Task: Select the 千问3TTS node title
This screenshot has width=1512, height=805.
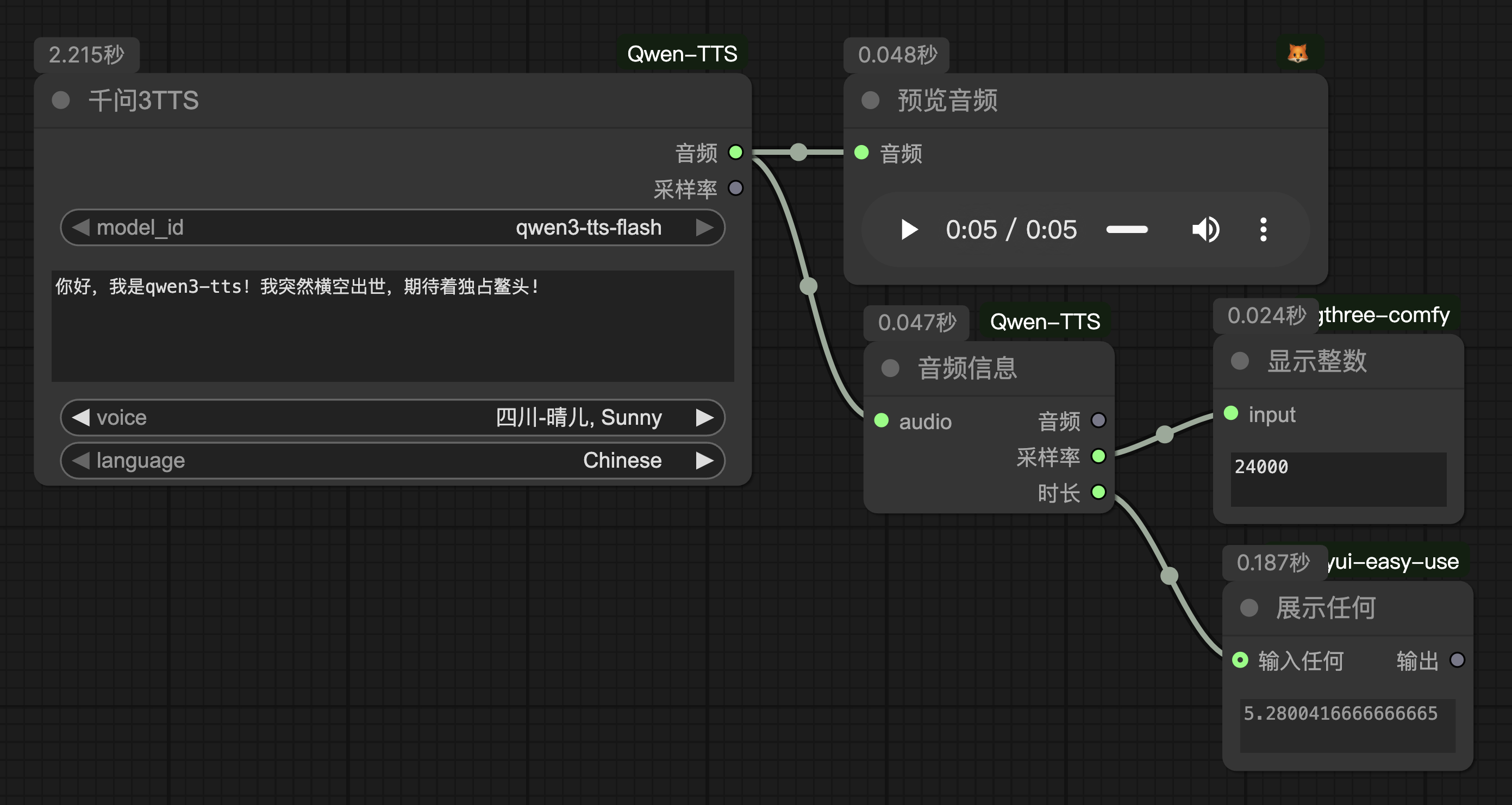Action: (x=144, y=100)
